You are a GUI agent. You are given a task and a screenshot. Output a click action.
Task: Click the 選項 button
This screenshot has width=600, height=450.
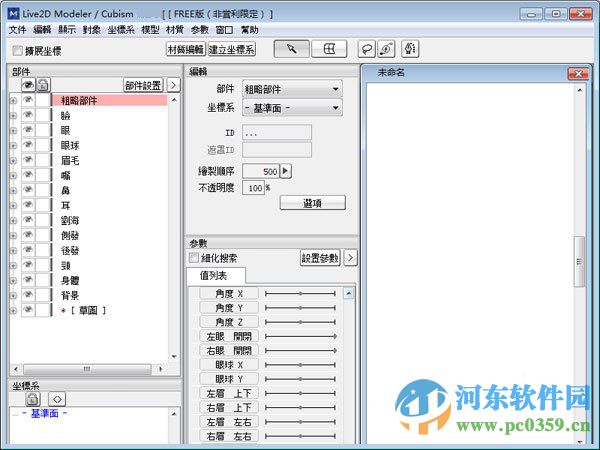point(313,203)
